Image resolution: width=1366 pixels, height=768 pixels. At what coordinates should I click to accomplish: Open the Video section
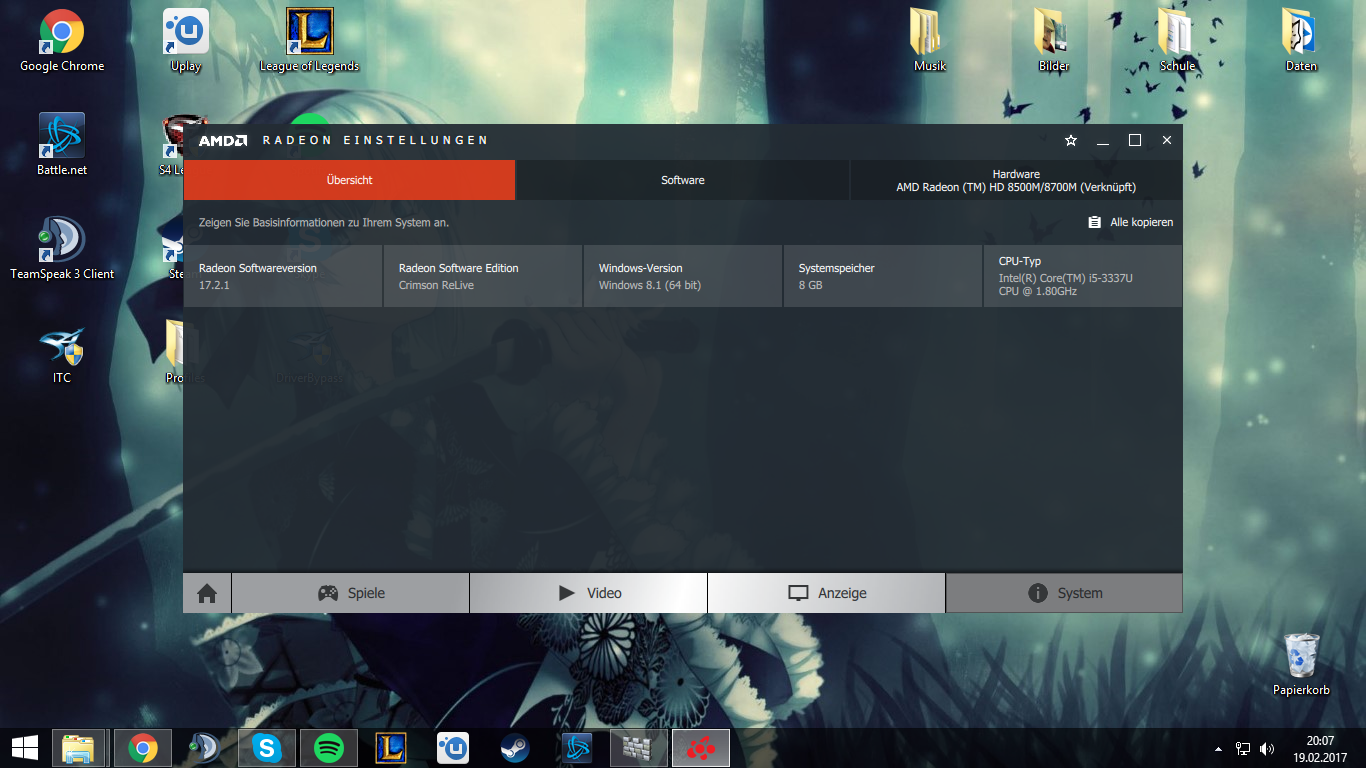[x=589, y=593]
